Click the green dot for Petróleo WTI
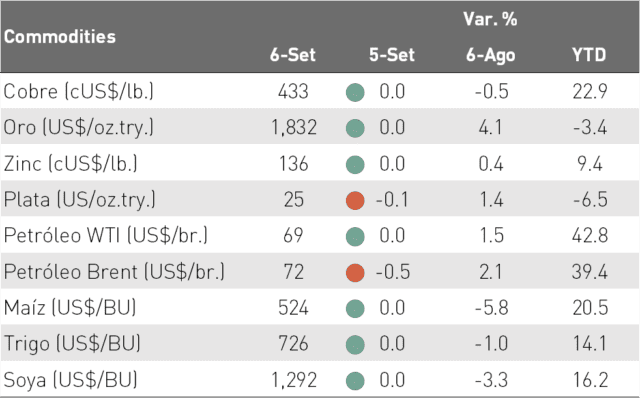Screen dimensions: 640x398 point(355,236)
